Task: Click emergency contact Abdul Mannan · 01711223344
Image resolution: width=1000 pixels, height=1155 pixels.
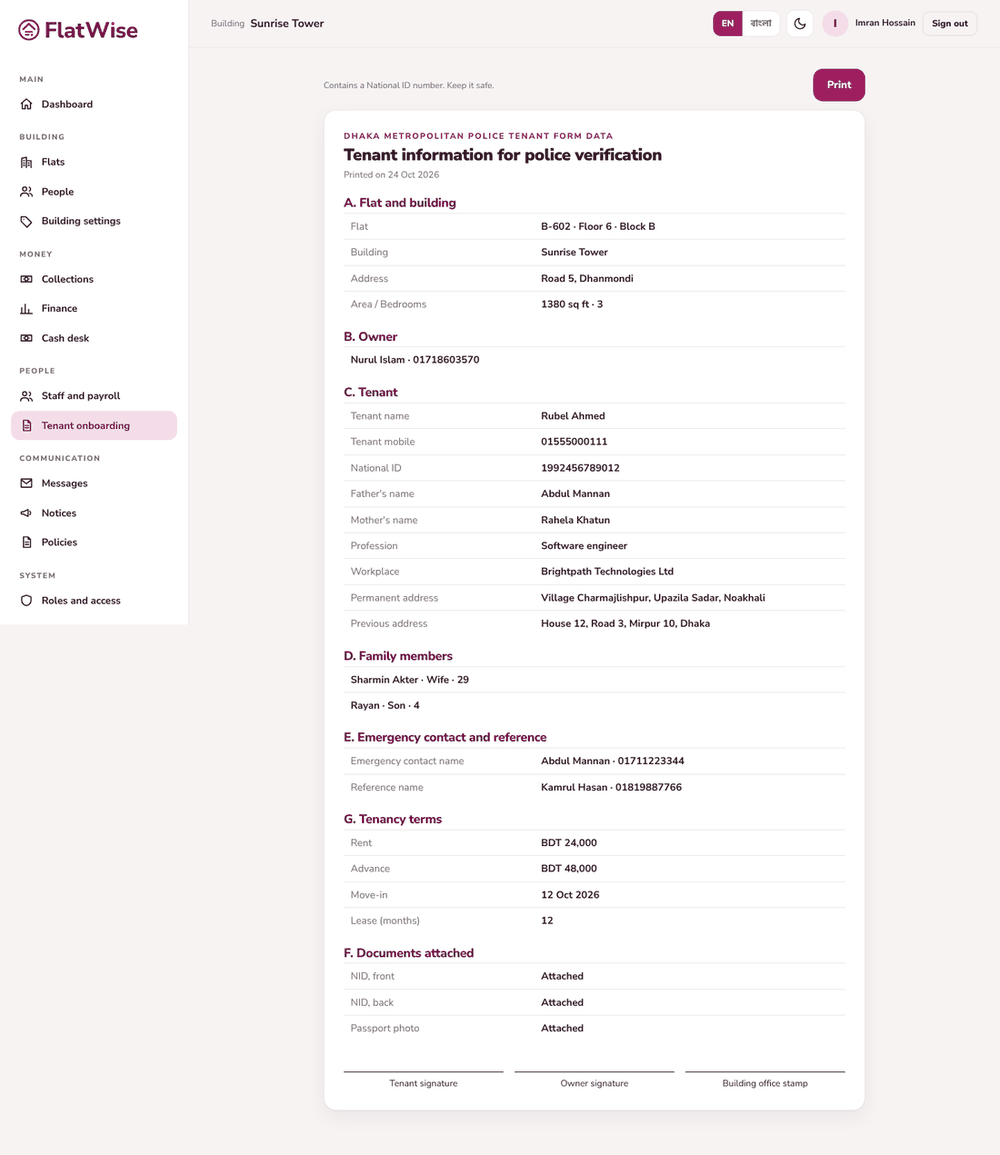Action: pyautogui.click(x=613, y=761)
